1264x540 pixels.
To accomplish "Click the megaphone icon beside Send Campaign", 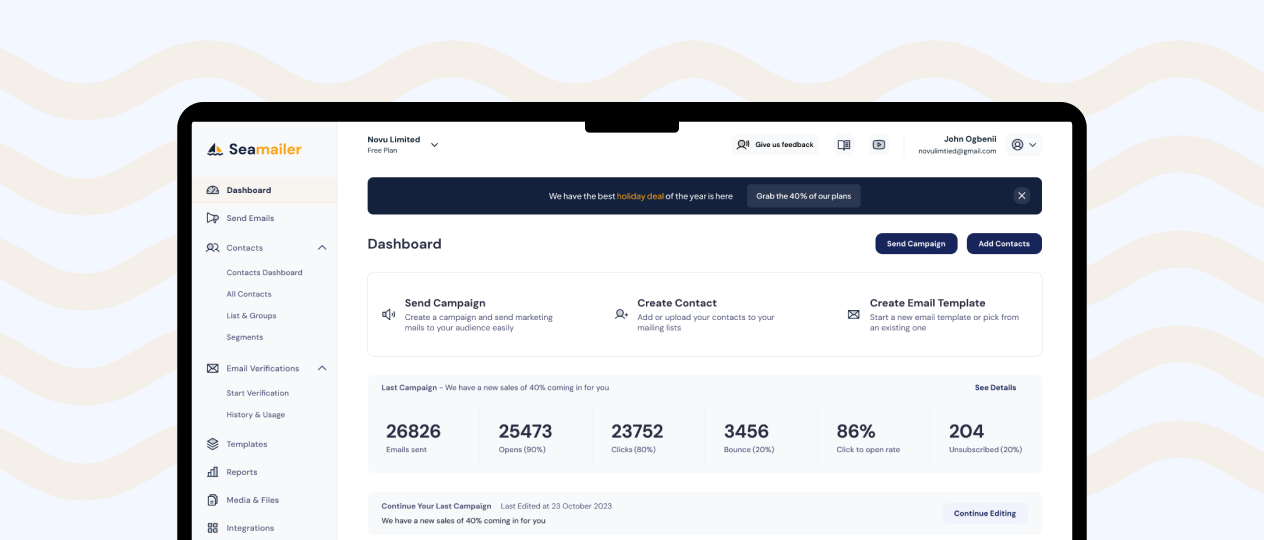I will point(389,314).
